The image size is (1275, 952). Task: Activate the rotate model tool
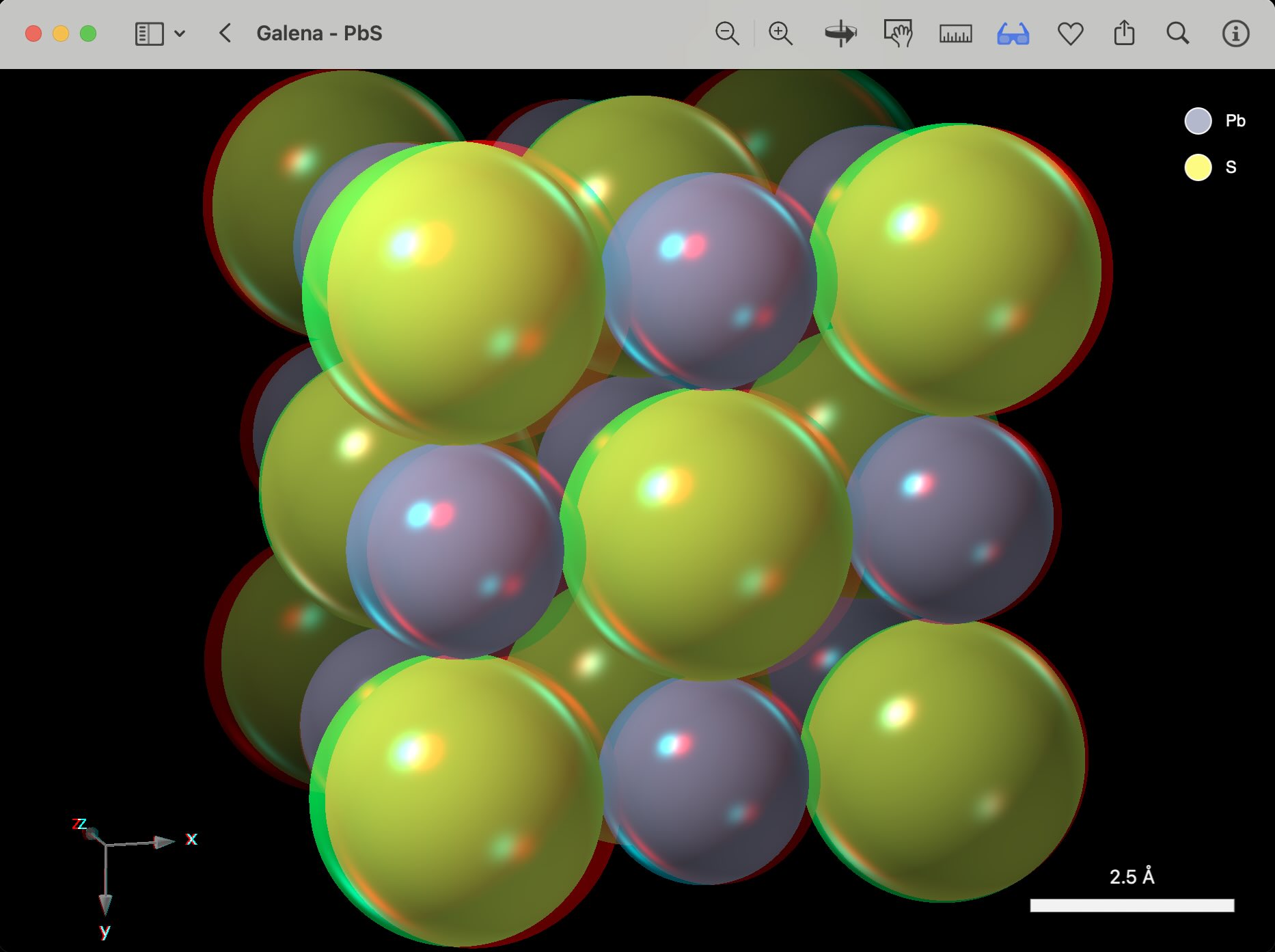(x=840, y=33)
